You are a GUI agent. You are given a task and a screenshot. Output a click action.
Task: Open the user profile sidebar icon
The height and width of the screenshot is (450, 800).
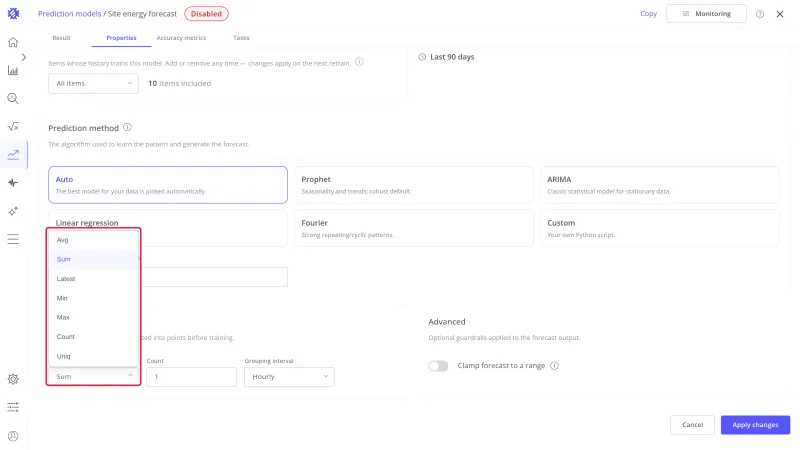click(x=13, y=436)
